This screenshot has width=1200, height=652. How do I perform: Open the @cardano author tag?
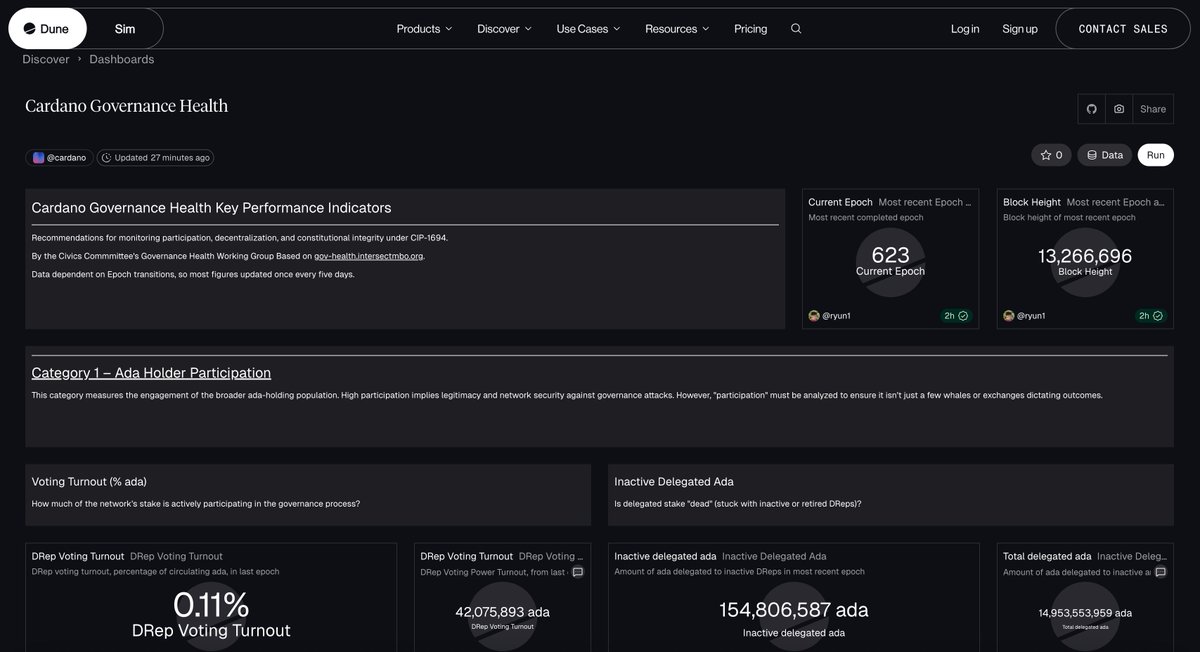(59, 158)
